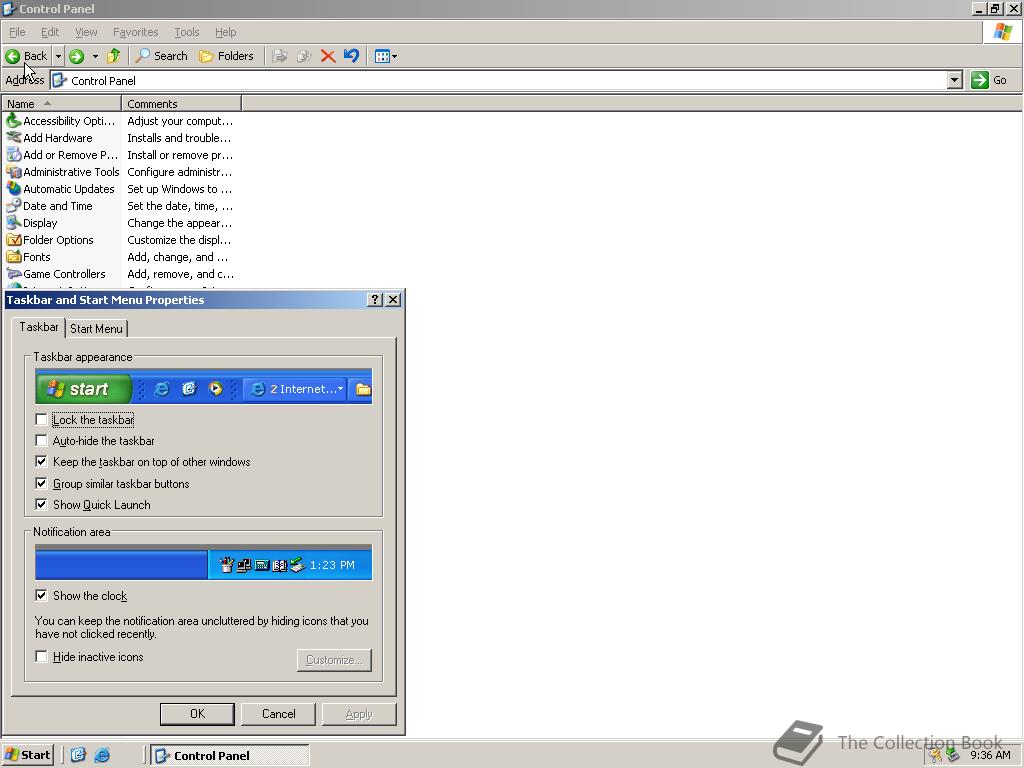The image size is (1024, 768).
Task: Launch Internet Explorer from quick launch
Action: [x=103, y=755]
